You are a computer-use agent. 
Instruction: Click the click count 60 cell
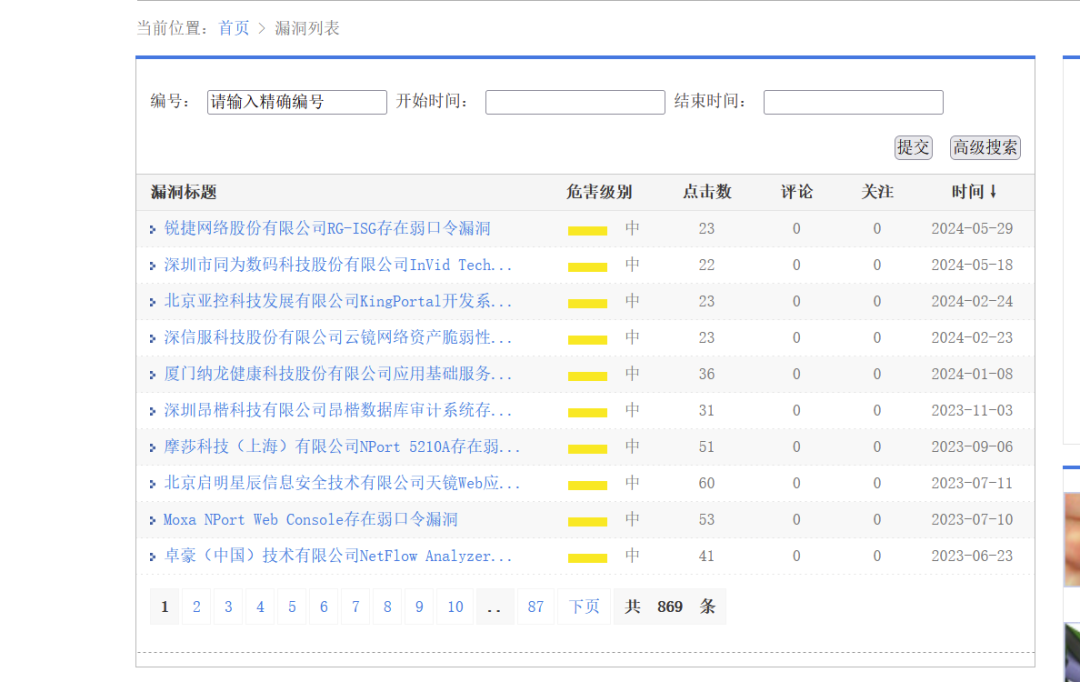[707, 484]
